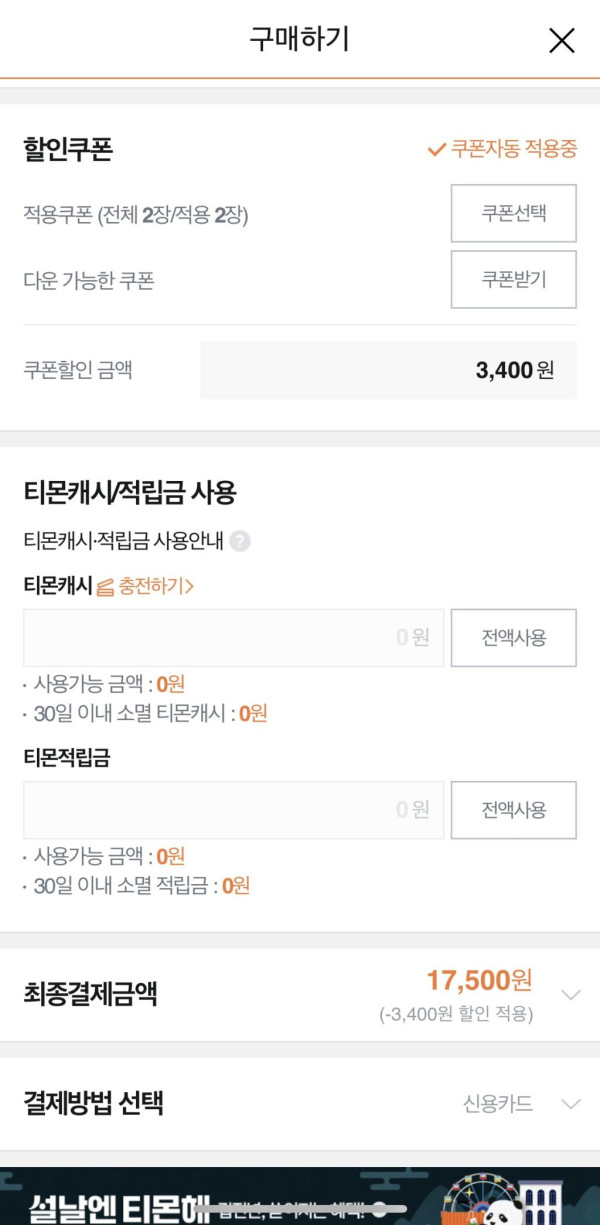Select the 신용카드 payment method option
The width and height of the screenshot is (600, 1225).
[x=497, y=1104]
